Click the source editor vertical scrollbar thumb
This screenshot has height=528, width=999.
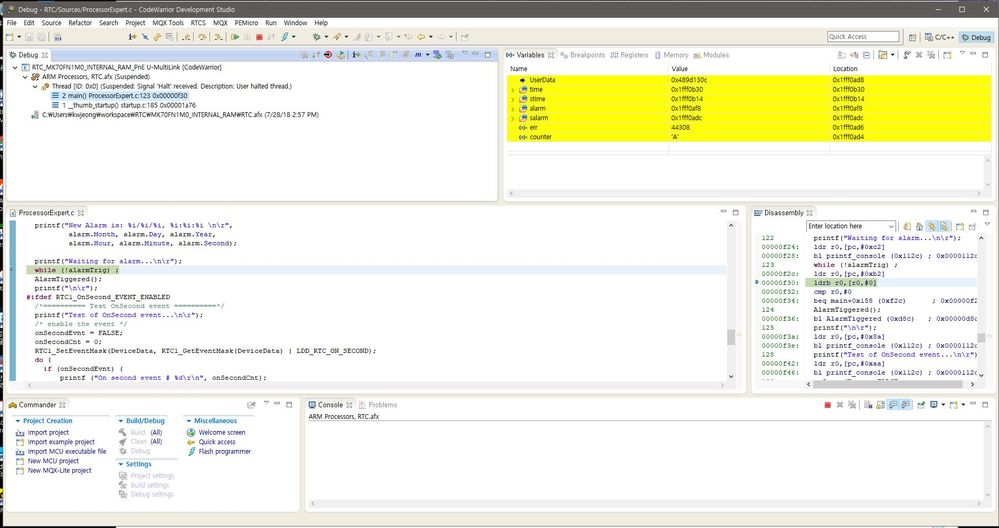[731, 337]
